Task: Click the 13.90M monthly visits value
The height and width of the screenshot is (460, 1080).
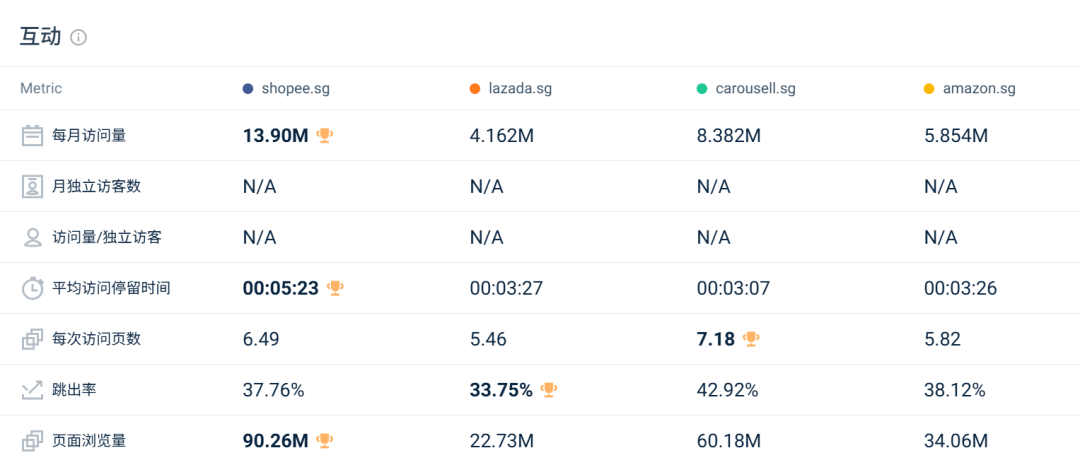Action: point(276,136)
